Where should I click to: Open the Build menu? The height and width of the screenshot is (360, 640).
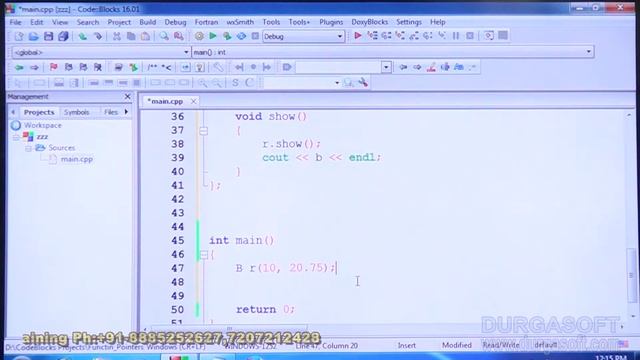(147, 22)
